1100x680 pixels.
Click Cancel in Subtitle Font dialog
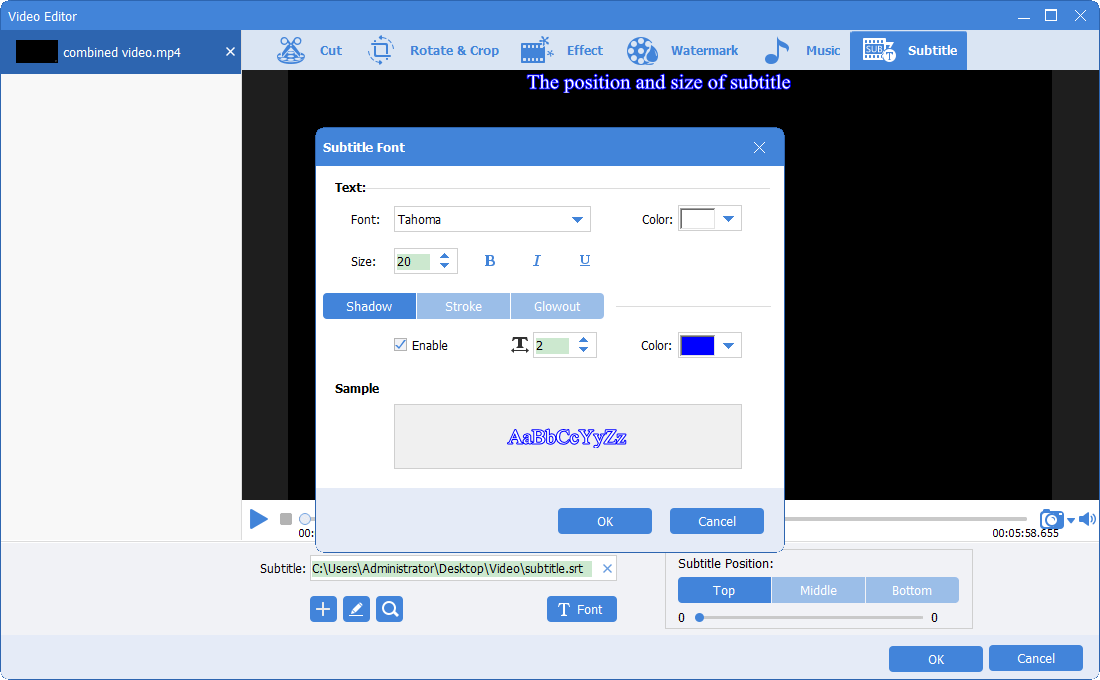(716, 521)
